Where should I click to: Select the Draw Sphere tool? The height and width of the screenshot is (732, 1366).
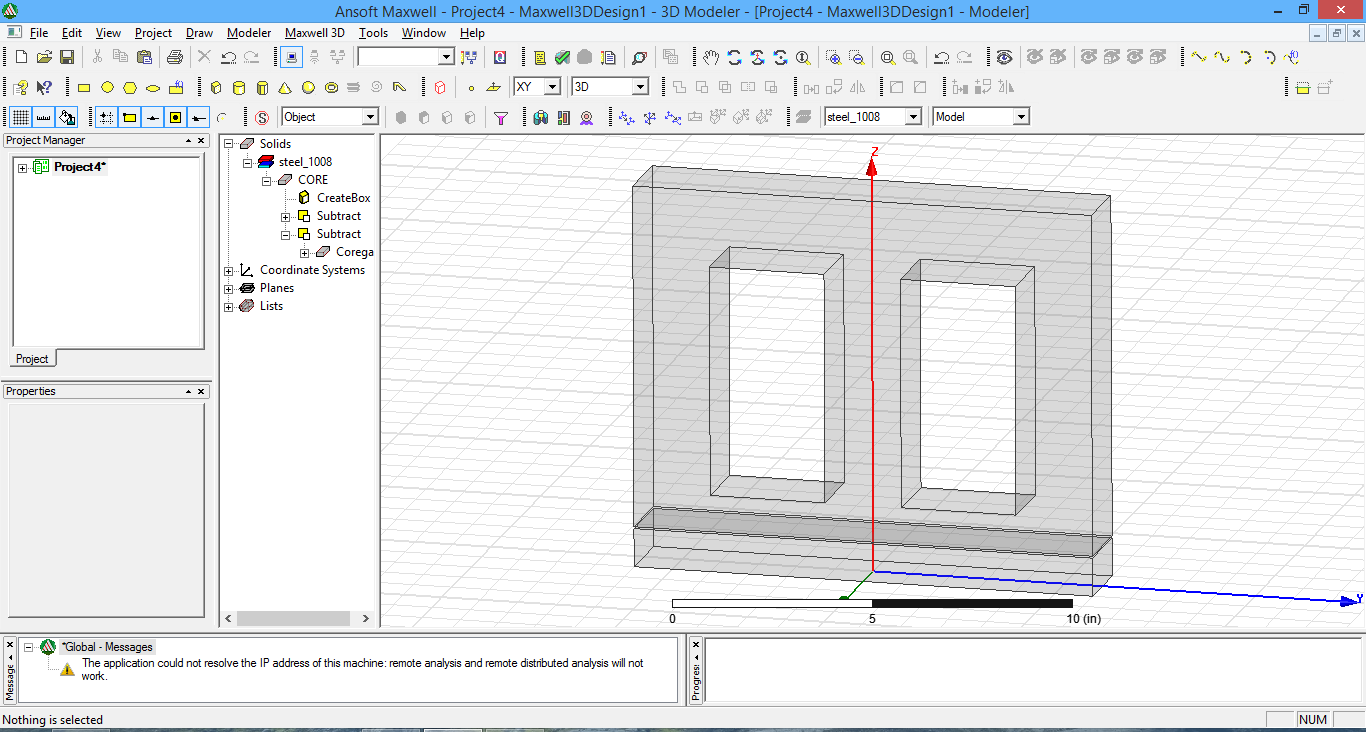(306, 87)
